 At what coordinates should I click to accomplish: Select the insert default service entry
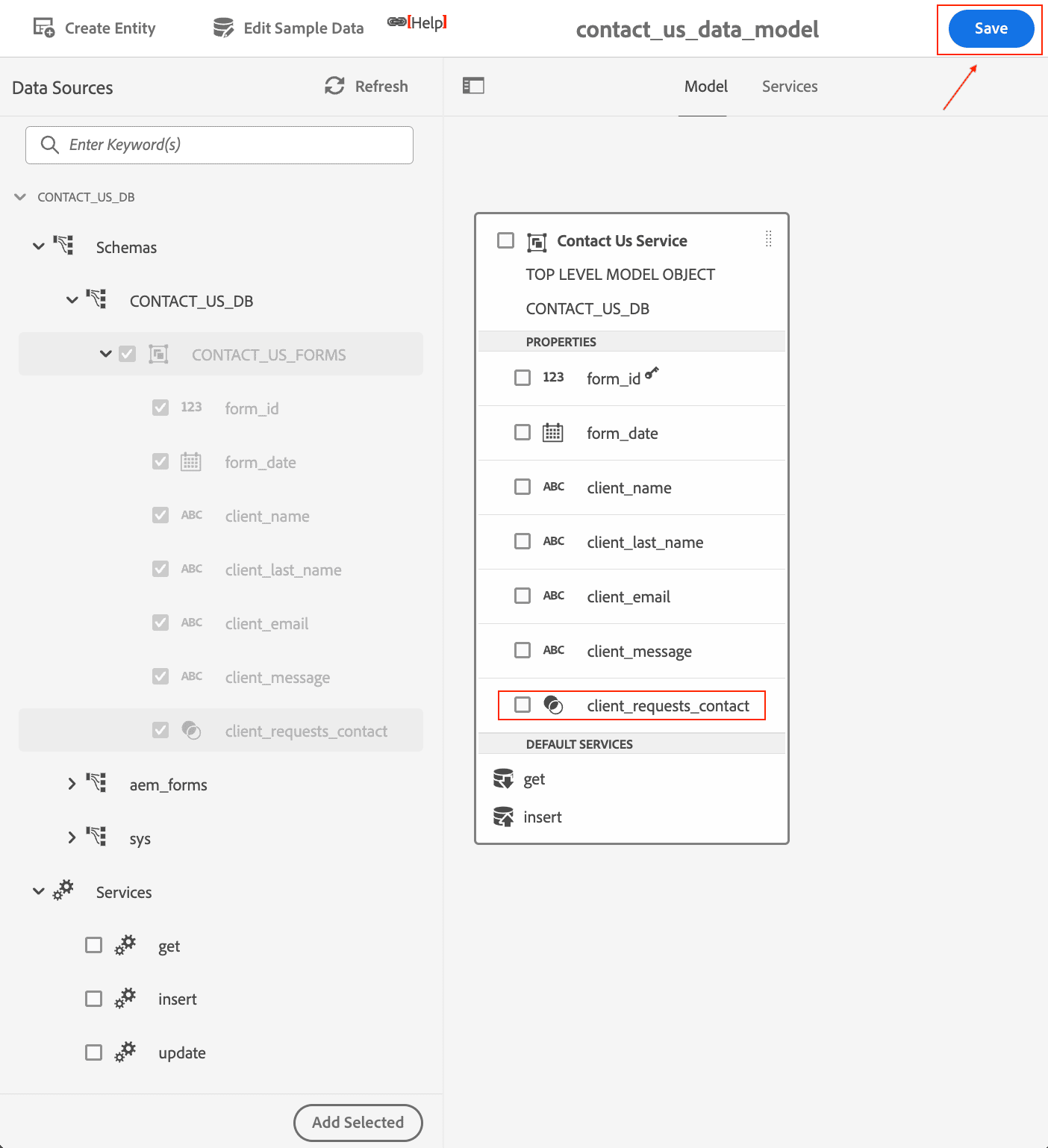[x=542, y=817]
